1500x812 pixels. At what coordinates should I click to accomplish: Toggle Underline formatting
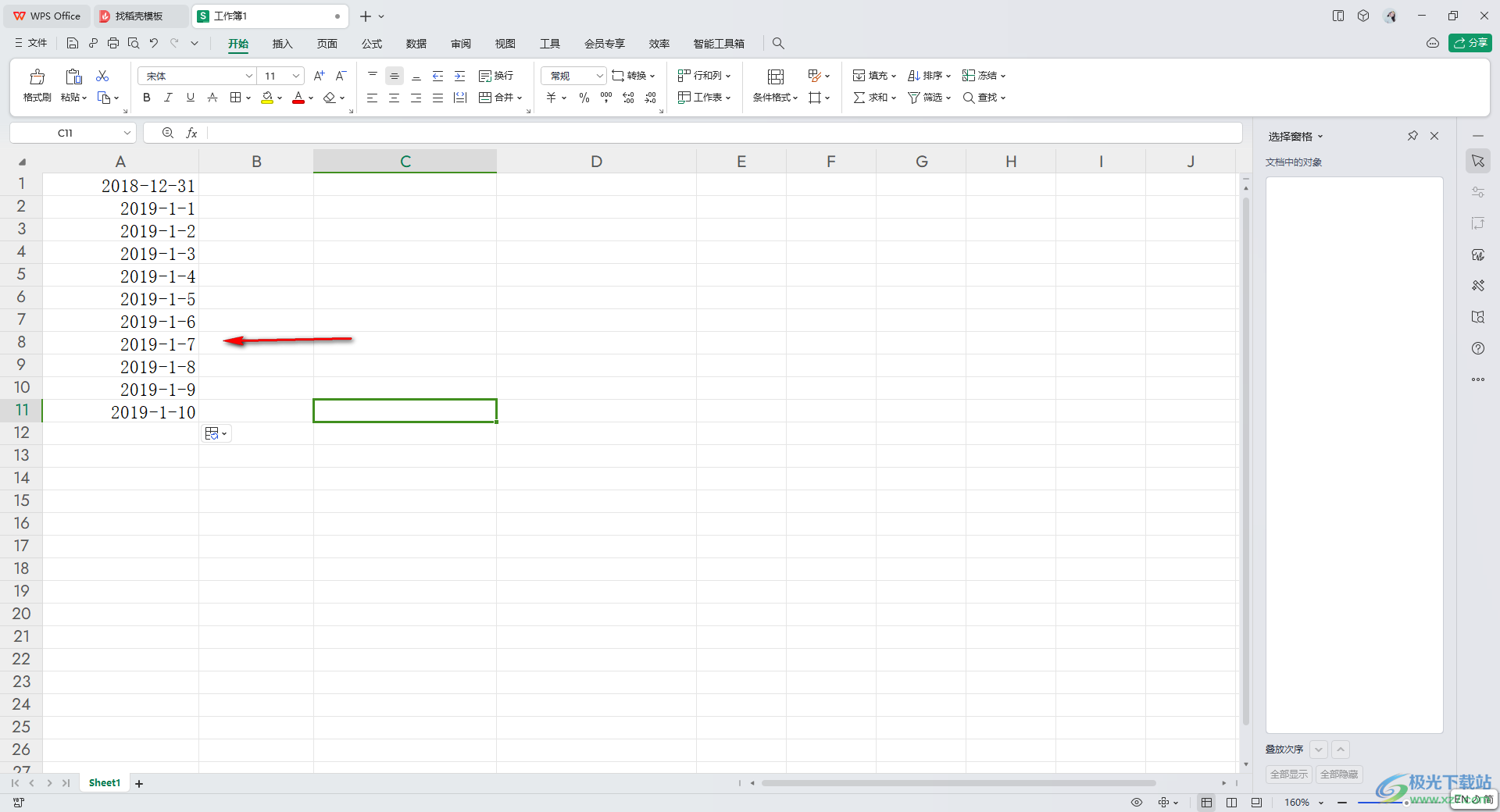tap(190, 98)
